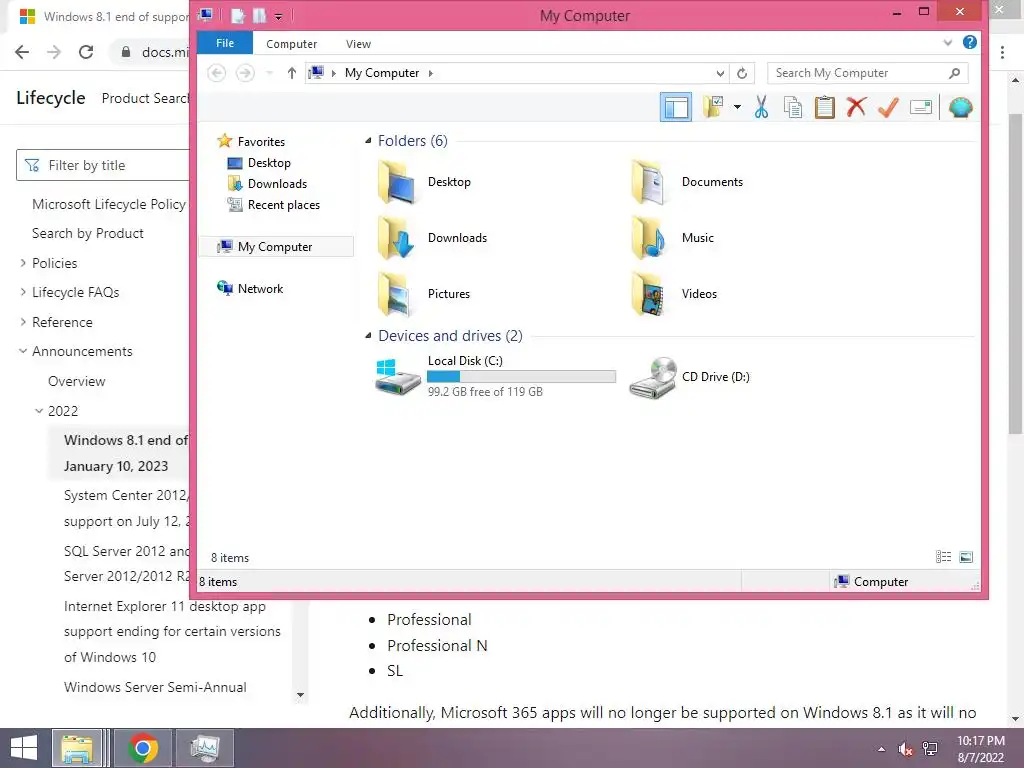The width and height of the screenshot is (1024, 768).
Task: Select the Videos folder icon
Action: click(x=649, y=294)
